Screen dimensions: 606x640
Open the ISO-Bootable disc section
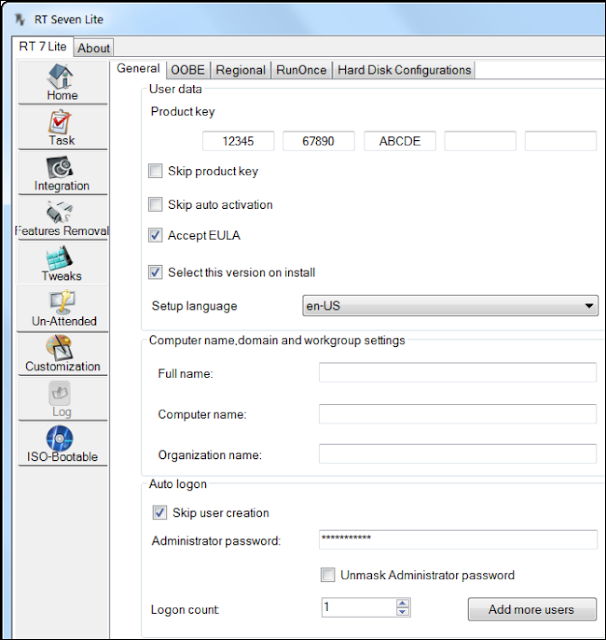point(62,444)
